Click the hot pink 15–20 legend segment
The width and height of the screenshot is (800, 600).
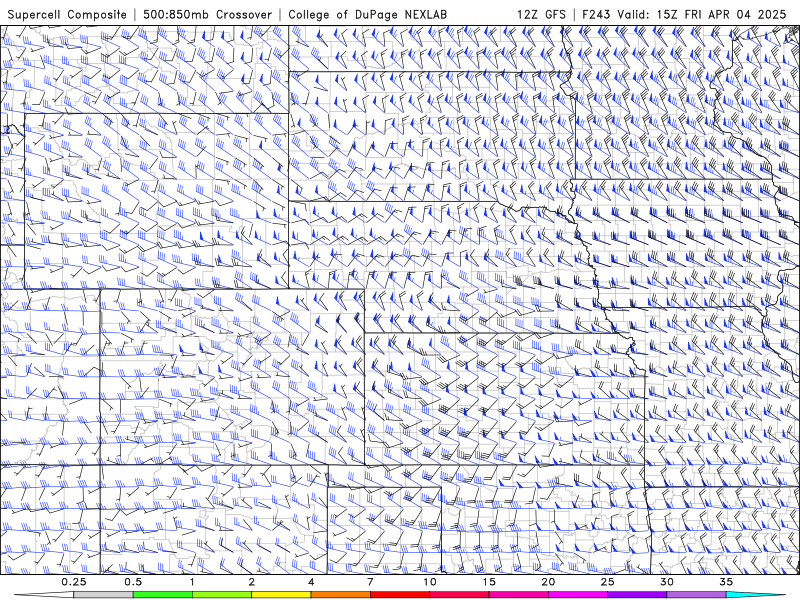[x=518, y=595]
